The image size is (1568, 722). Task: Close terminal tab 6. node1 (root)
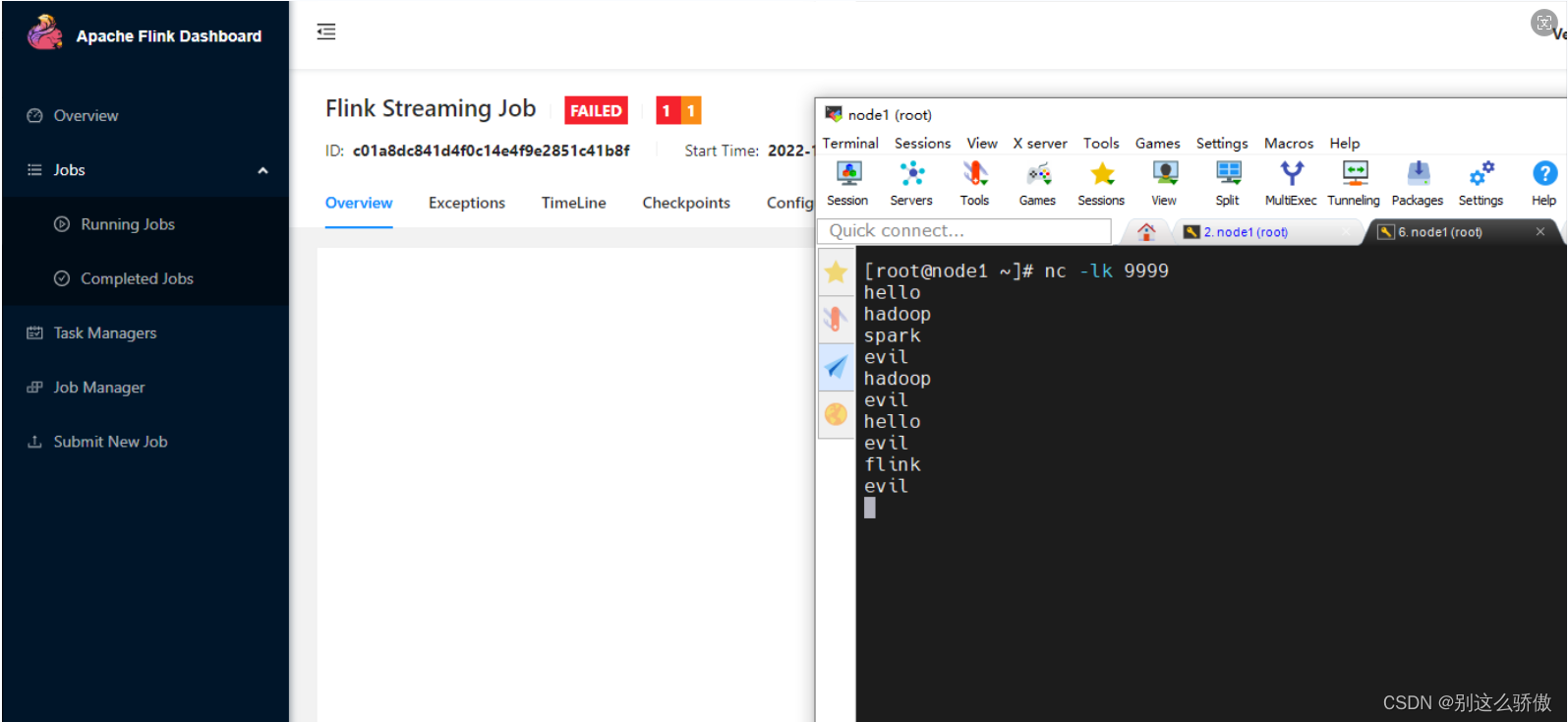click(1540, 231)
